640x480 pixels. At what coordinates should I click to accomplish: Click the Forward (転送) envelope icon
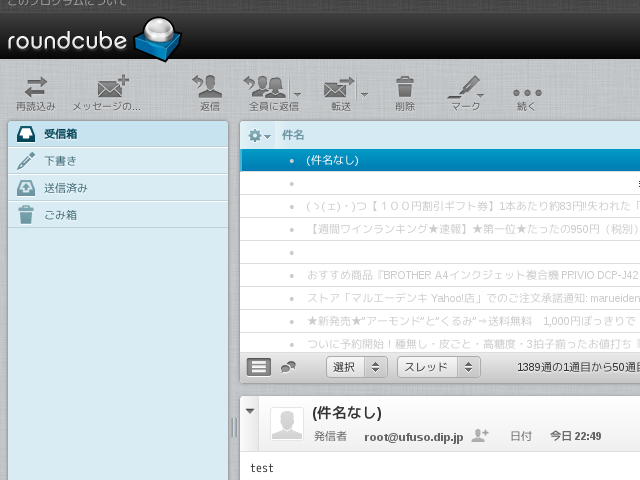click(x=339, y=88)
